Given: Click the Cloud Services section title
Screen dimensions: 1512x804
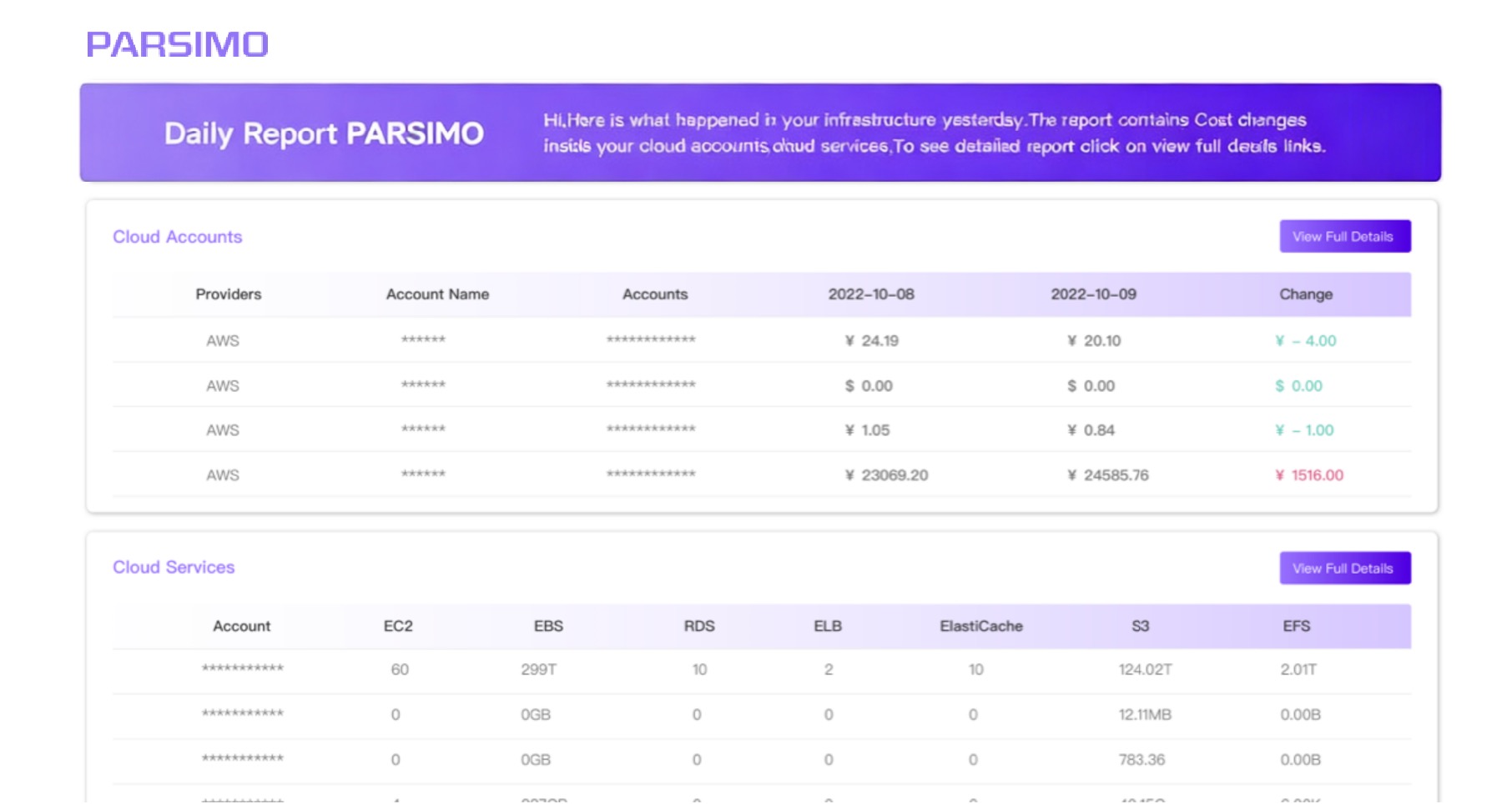Looking at the screenshot, I should click(x=174, y=567).
